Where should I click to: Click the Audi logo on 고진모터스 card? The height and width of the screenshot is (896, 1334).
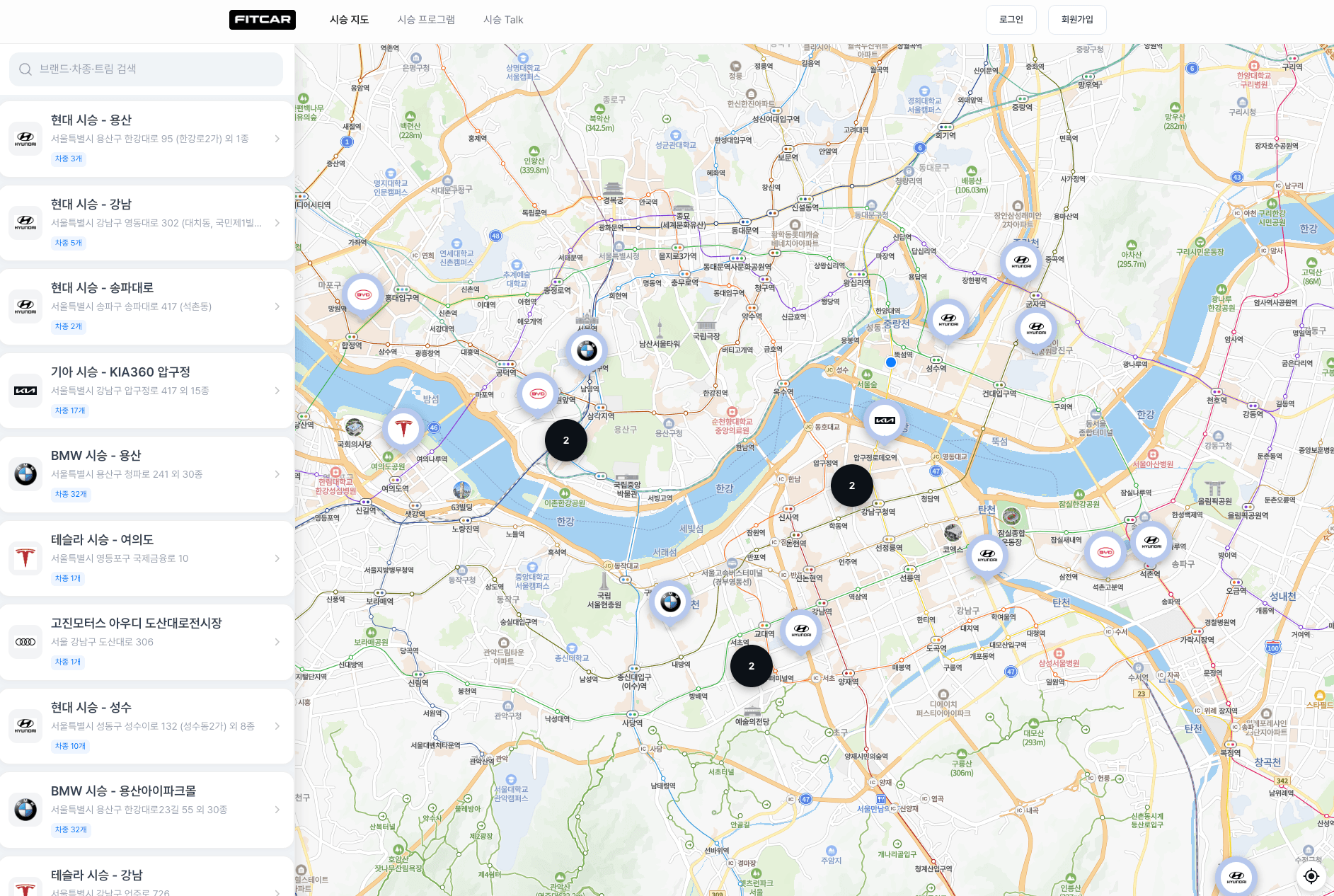25,642
